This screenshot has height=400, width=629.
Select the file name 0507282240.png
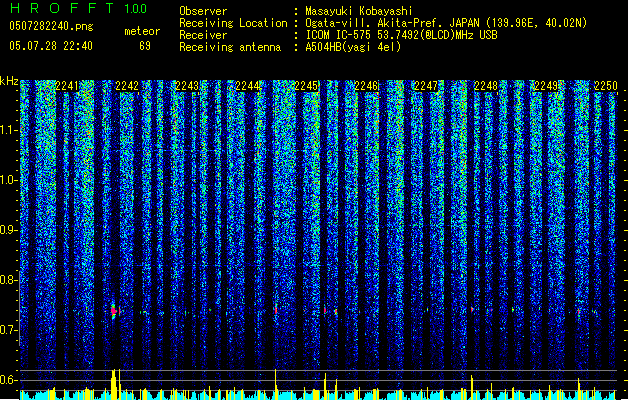tap(51, 26)
